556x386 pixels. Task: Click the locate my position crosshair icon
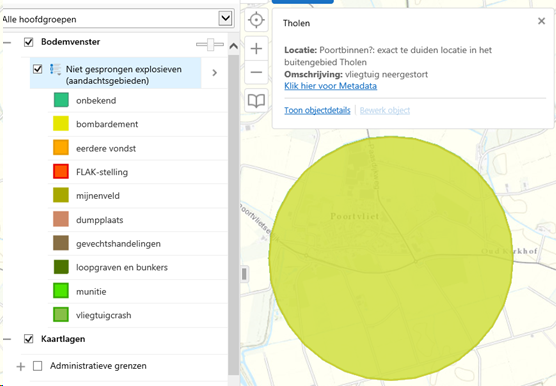pyautogui.click(x=256, y=20)
